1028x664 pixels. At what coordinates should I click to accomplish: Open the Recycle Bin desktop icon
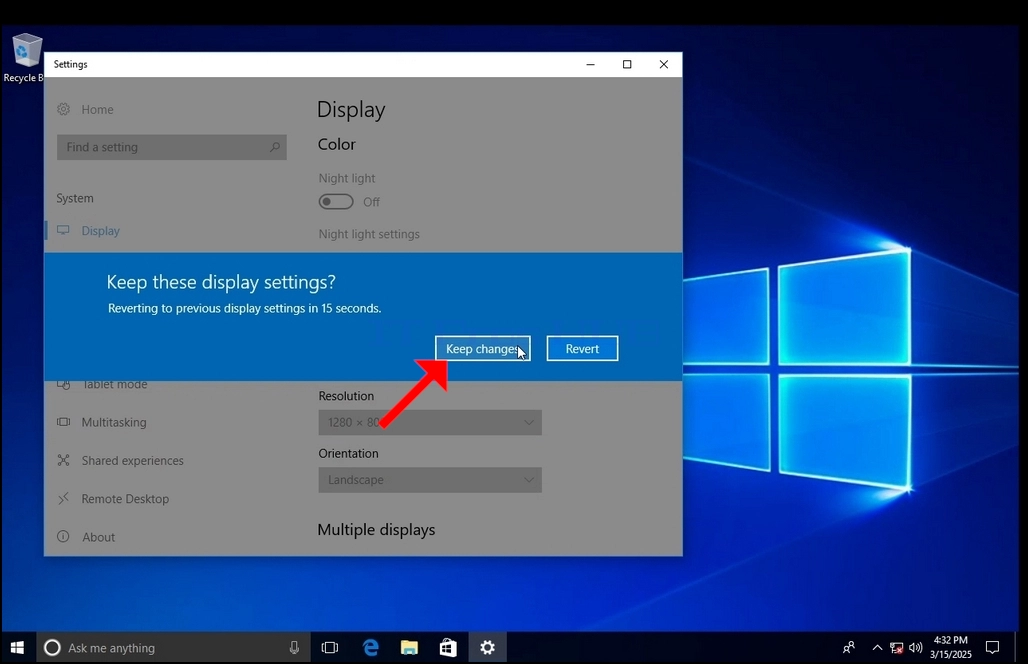(x=25, y=58)
